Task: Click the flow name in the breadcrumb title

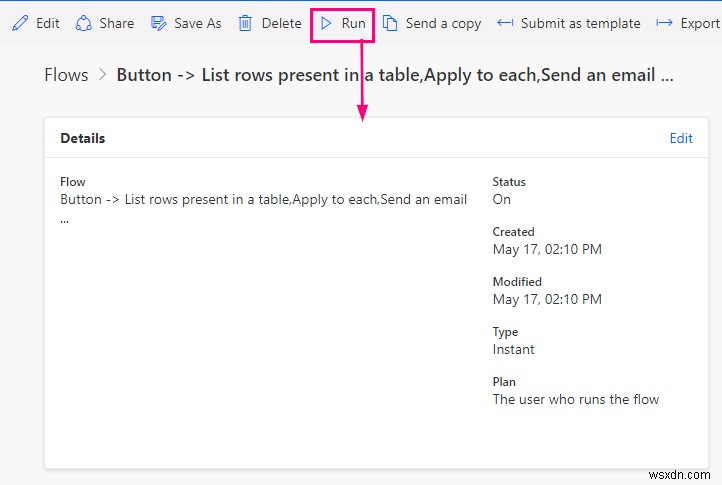Action: pos(395,75)
